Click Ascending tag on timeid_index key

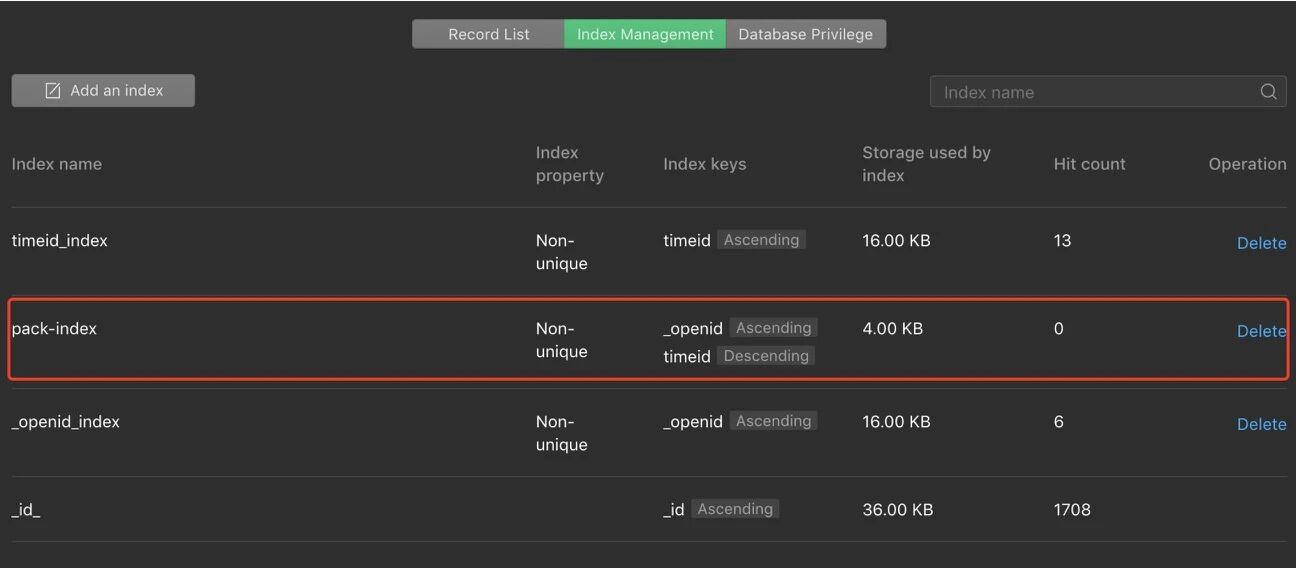point(761,240)
